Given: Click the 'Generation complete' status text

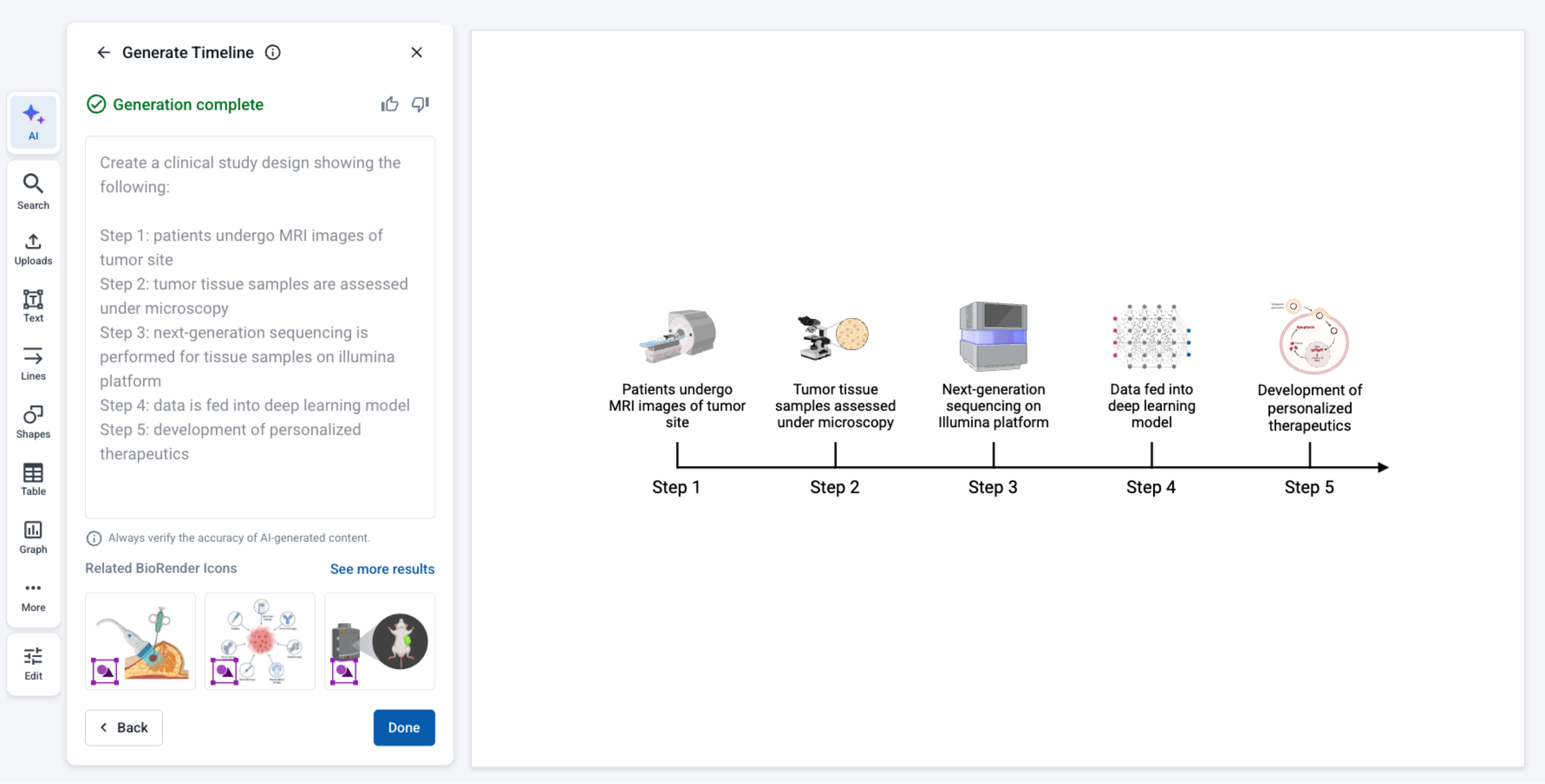Looking at the screenshot, I should [188, 104].
